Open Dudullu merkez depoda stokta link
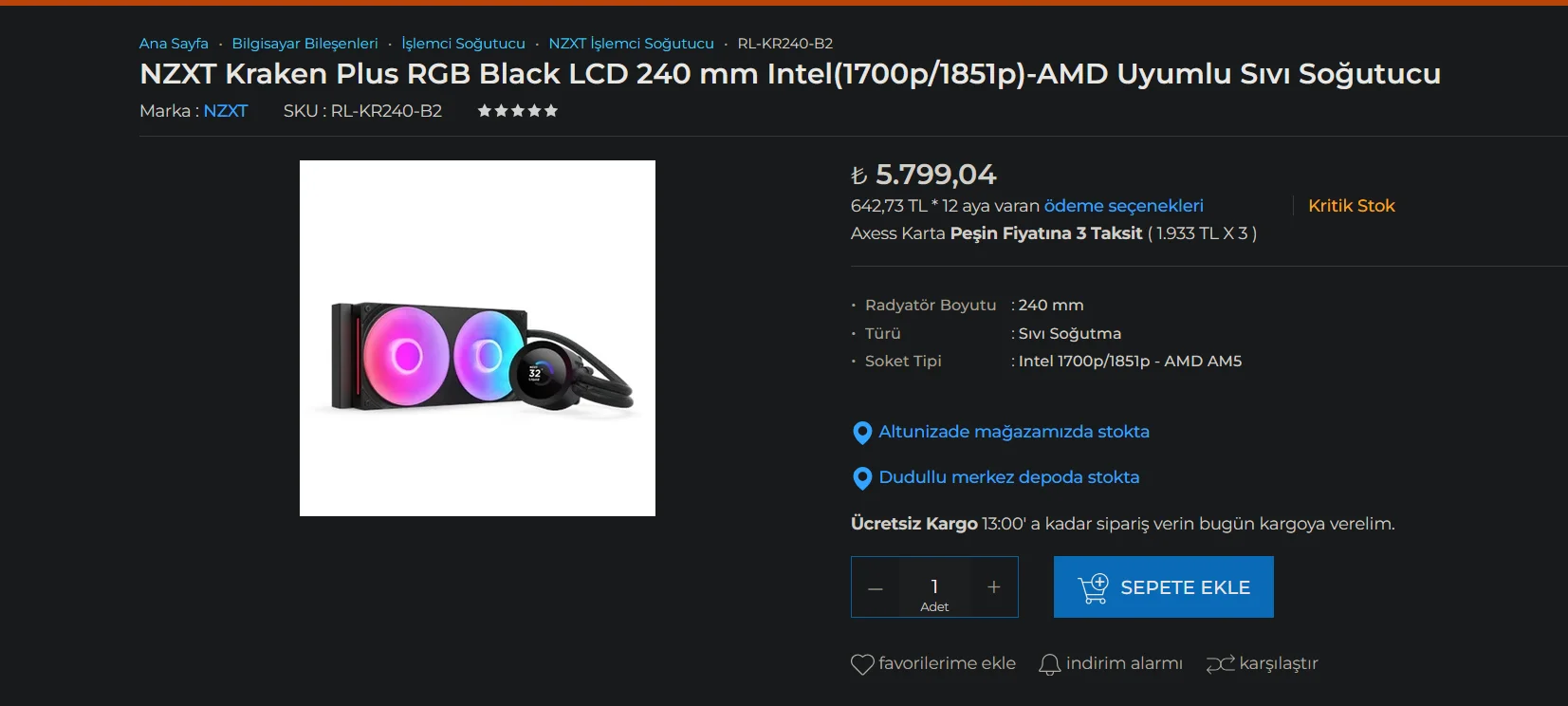1568x706 pixels. click(x=1009, y=477)
